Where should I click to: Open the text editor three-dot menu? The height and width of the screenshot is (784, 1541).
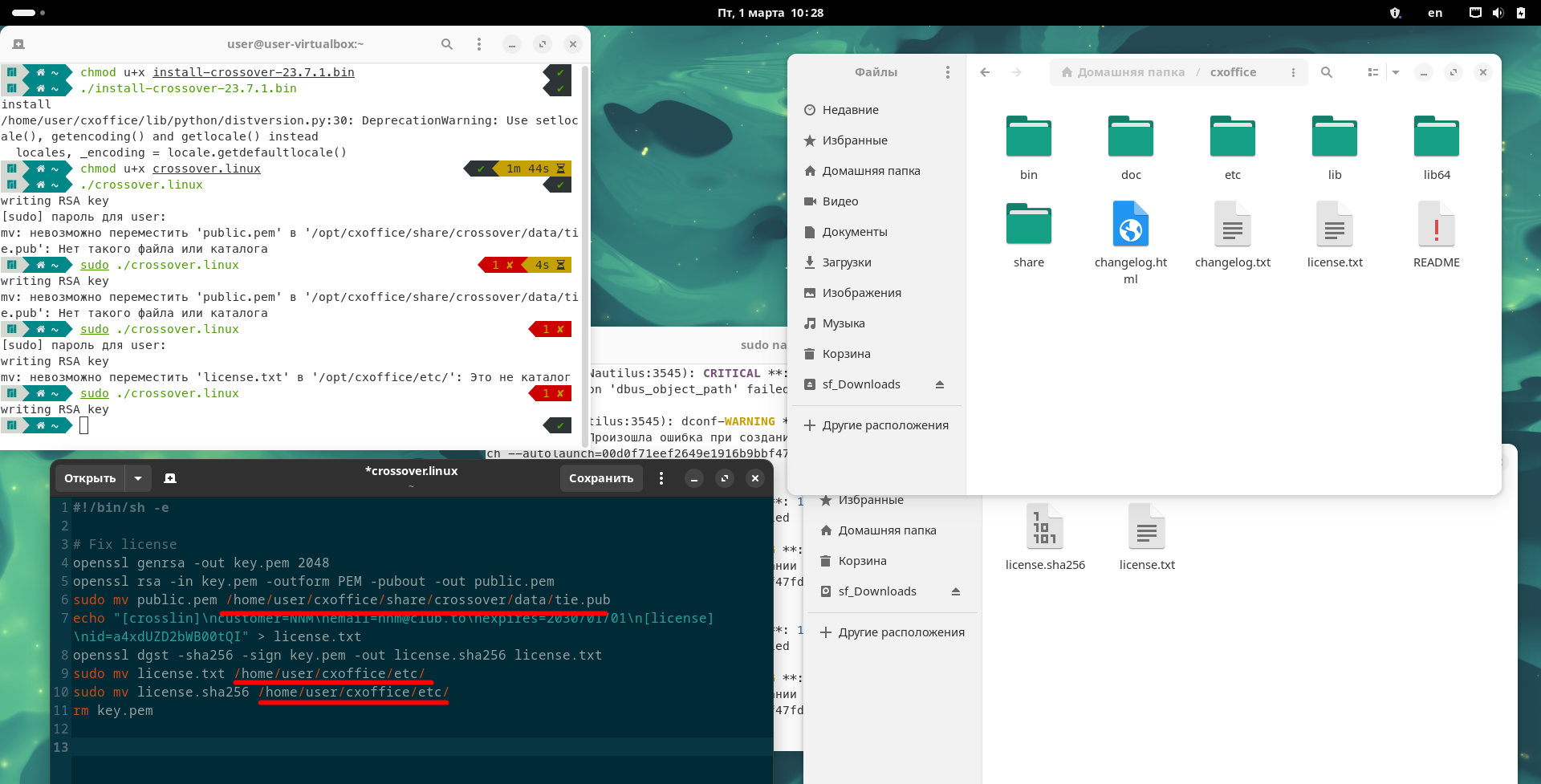pos(661,478)
